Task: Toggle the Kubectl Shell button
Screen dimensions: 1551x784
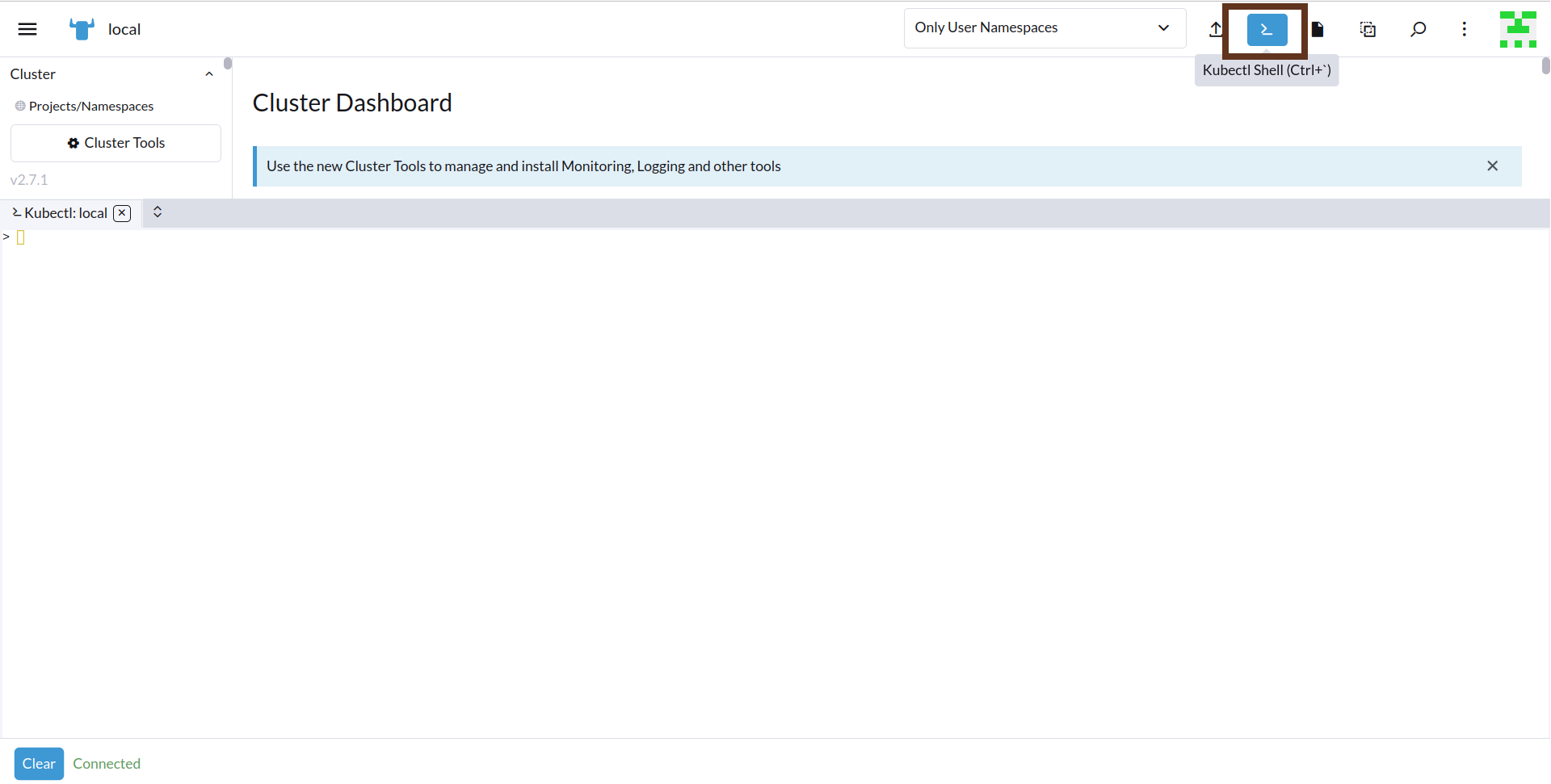Action: [x=1266, y=30]
